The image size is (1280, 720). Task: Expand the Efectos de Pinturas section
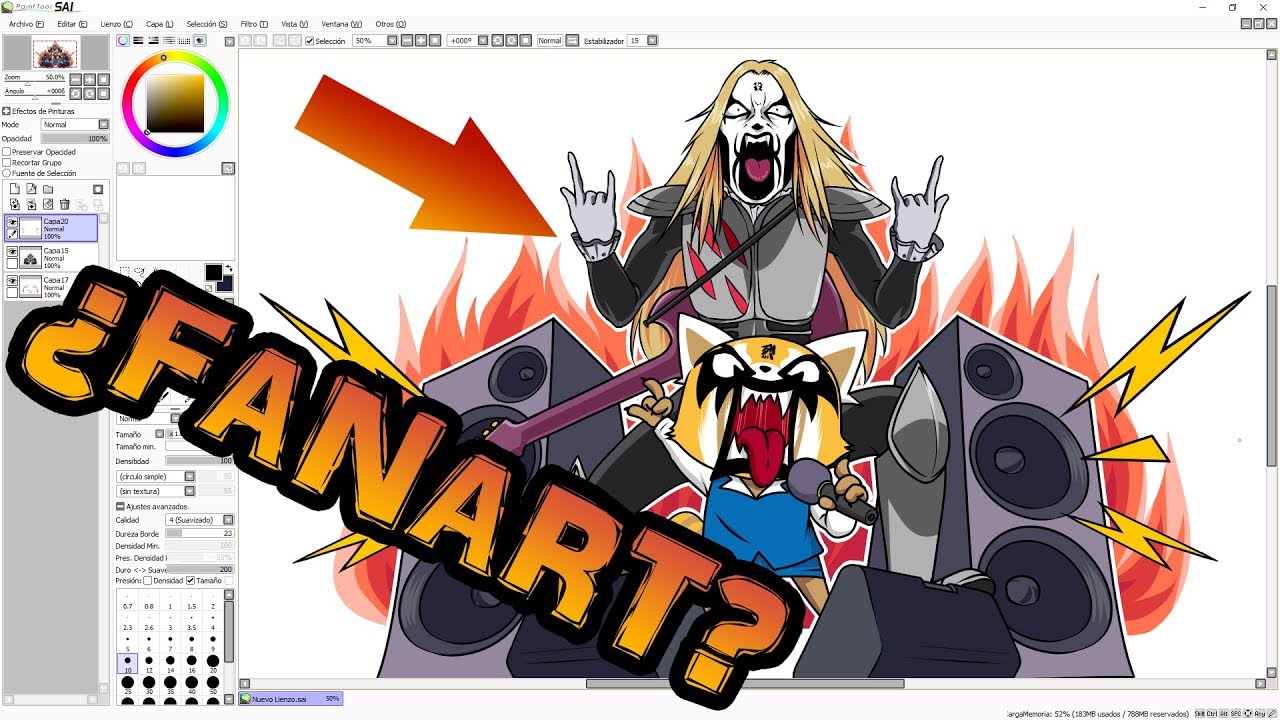click(6, 111)
